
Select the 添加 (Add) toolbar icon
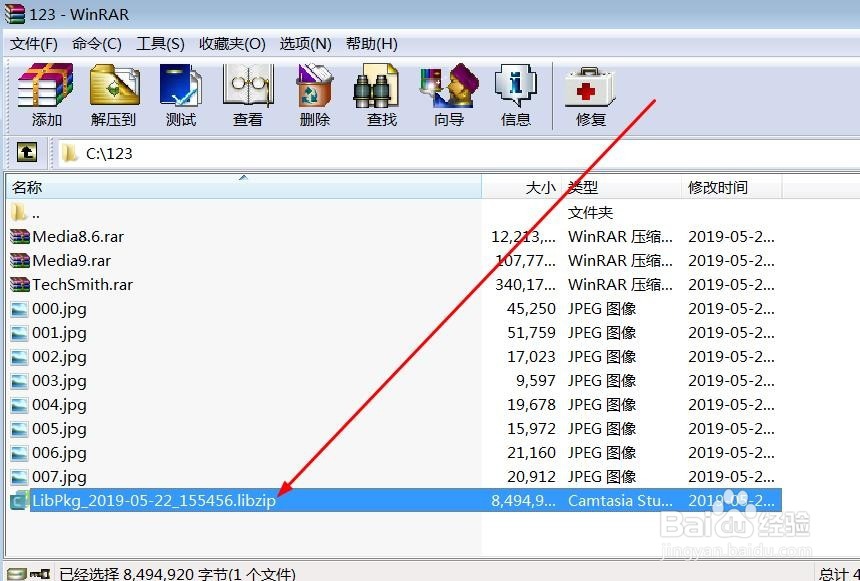pos(44,94)
